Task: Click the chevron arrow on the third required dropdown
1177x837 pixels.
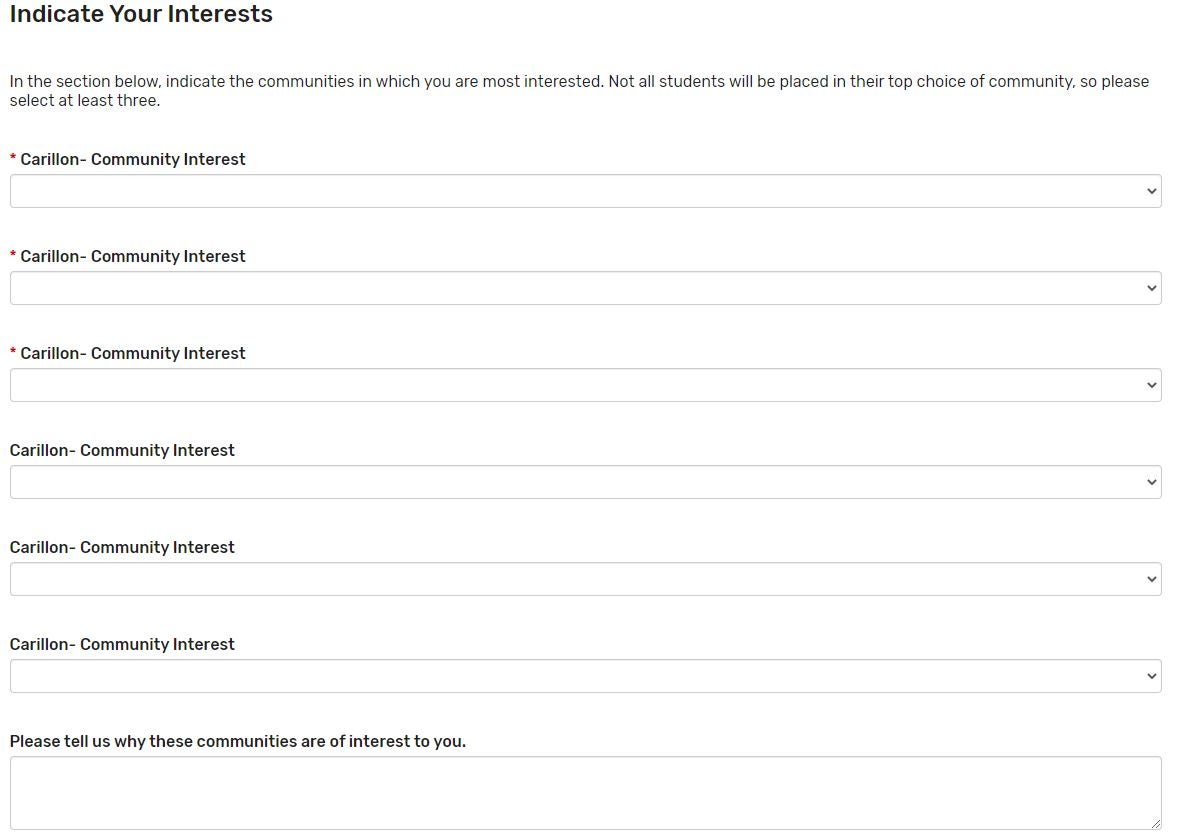Action: coord(1151,385)
